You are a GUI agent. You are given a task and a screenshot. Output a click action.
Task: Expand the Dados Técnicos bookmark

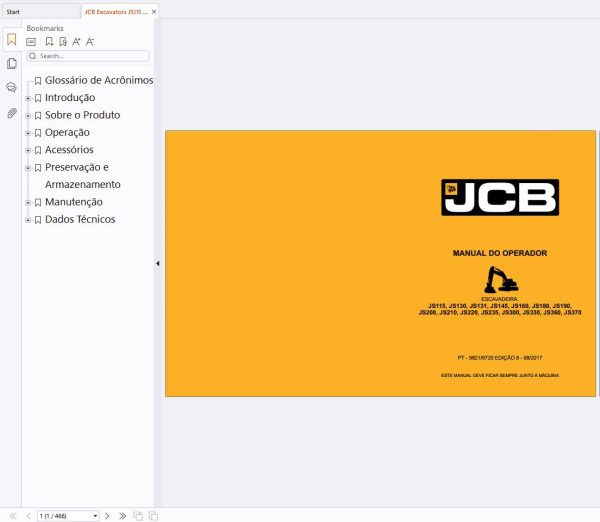(x=28, y=220)
